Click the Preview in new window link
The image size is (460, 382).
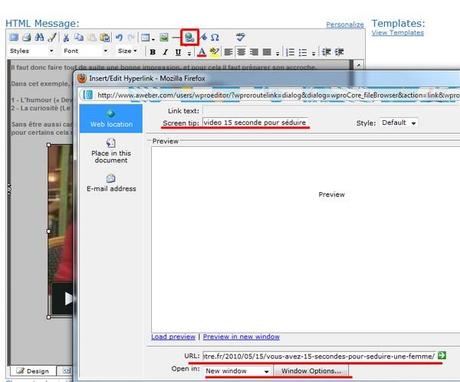click(241, 337)
